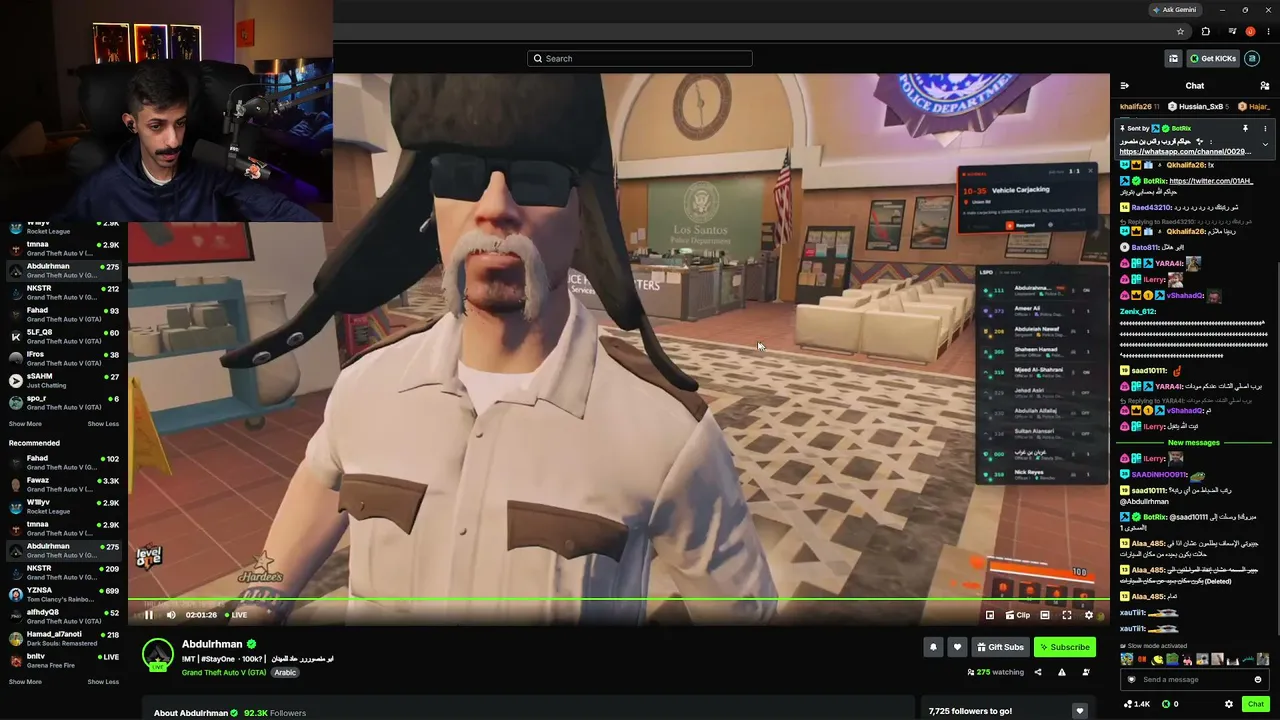Bookmark this page with the star icon
Image resolution: width=1280 pixels, height=720 pixels.
[x=1180, y=32]
